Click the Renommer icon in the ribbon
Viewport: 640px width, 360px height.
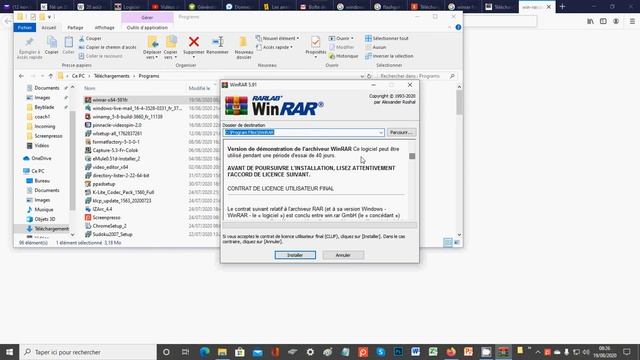click(217, 42)
